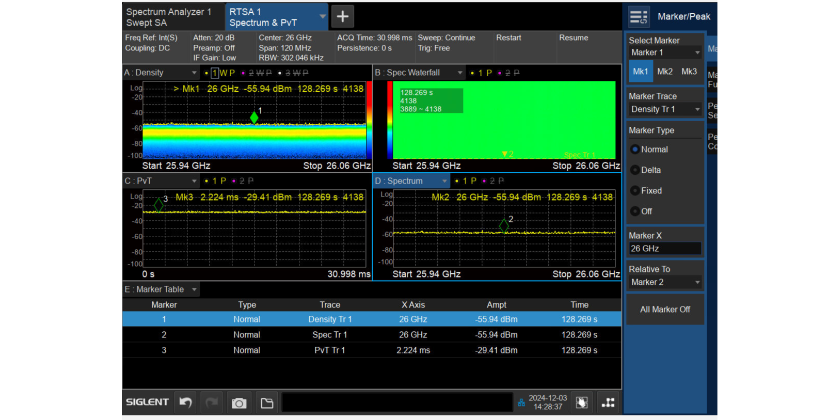Click the window layout grid icon
Viewport: 840px width, 420px height.
tap(608, 402)
